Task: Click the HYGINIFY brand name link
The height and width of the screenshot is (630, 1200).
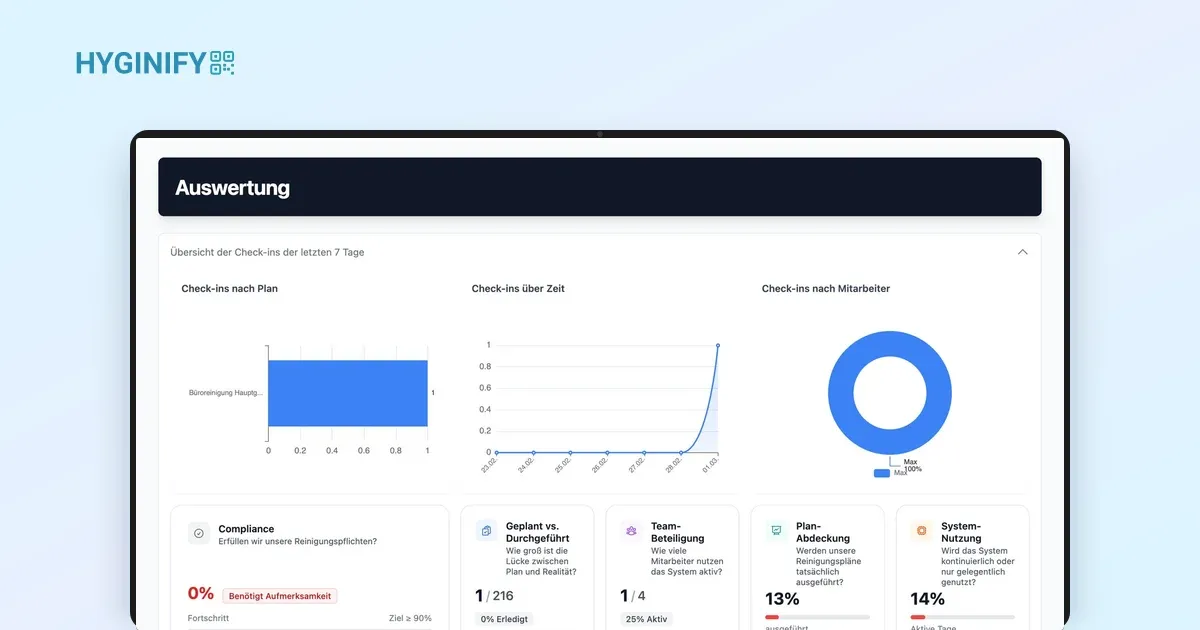Action: (x=141, y=64)
